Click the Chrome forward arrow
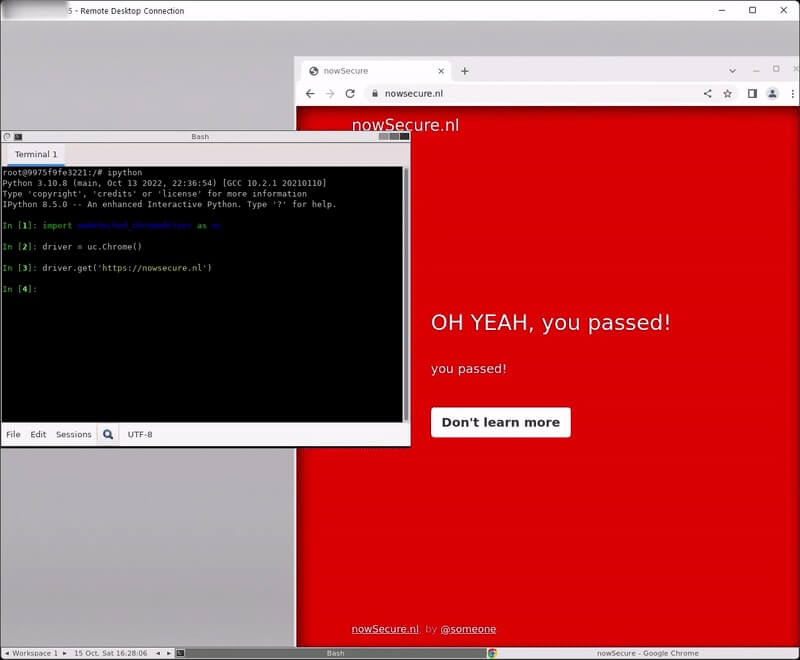 (x=330, y=93)
